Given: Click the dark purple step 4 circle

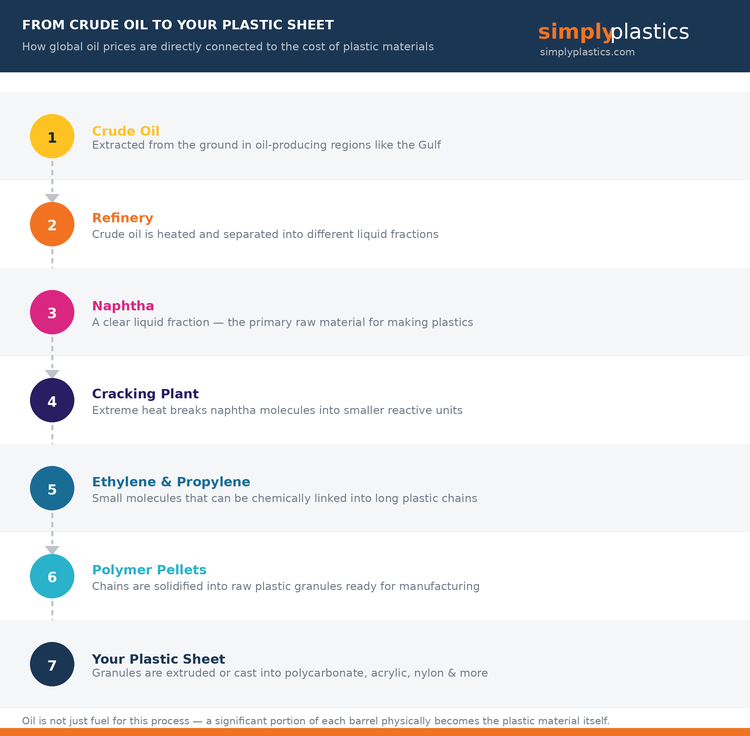Looking at the screenshot, I should click(x=52, y=401).
